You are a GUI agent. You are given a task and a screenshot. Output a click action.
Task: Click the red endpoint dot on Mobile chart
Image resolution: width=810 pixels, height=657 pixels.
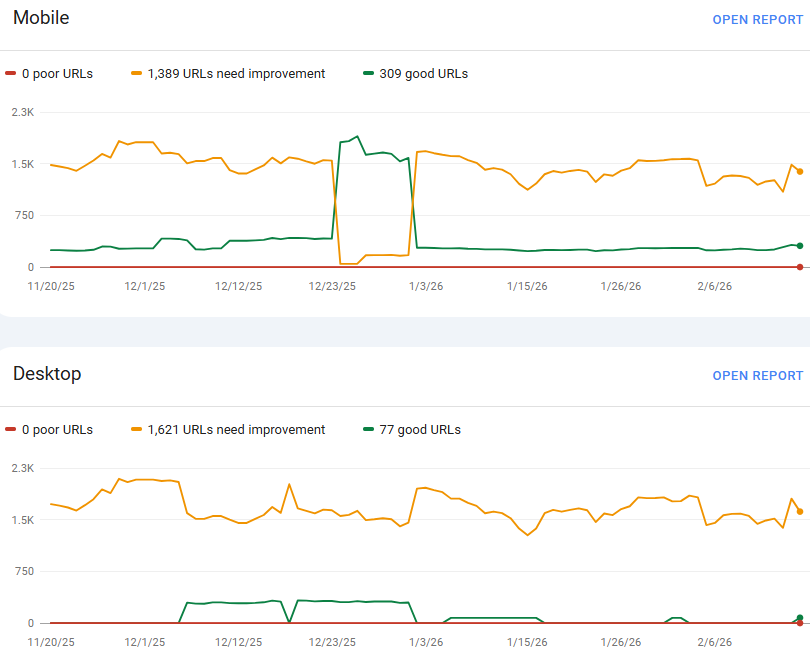(x=800, y=267)
